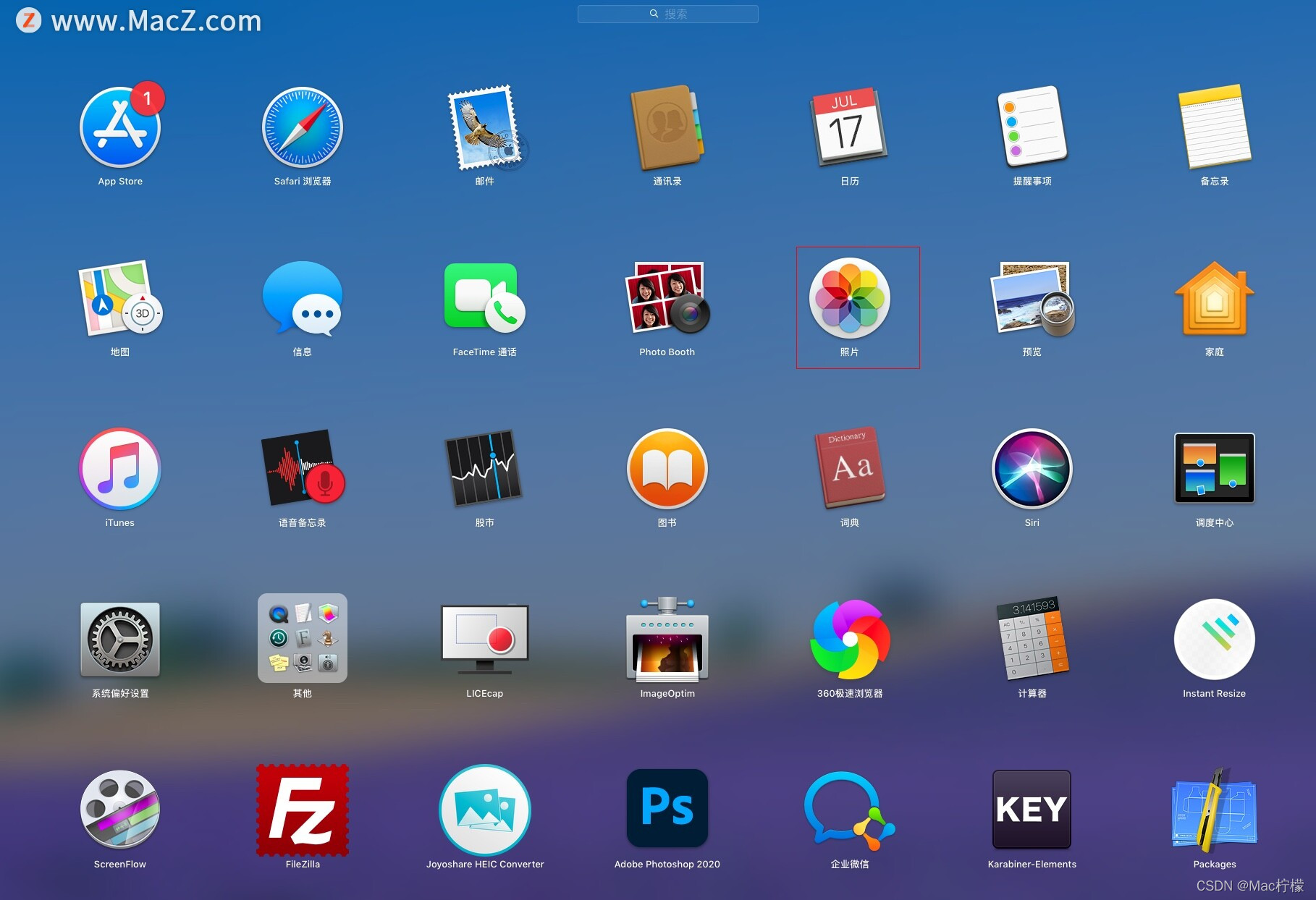This screenshot has width=1316, height=900.
Task: Open 通讯录 Contacts app
Action: [x=667, y=127]
